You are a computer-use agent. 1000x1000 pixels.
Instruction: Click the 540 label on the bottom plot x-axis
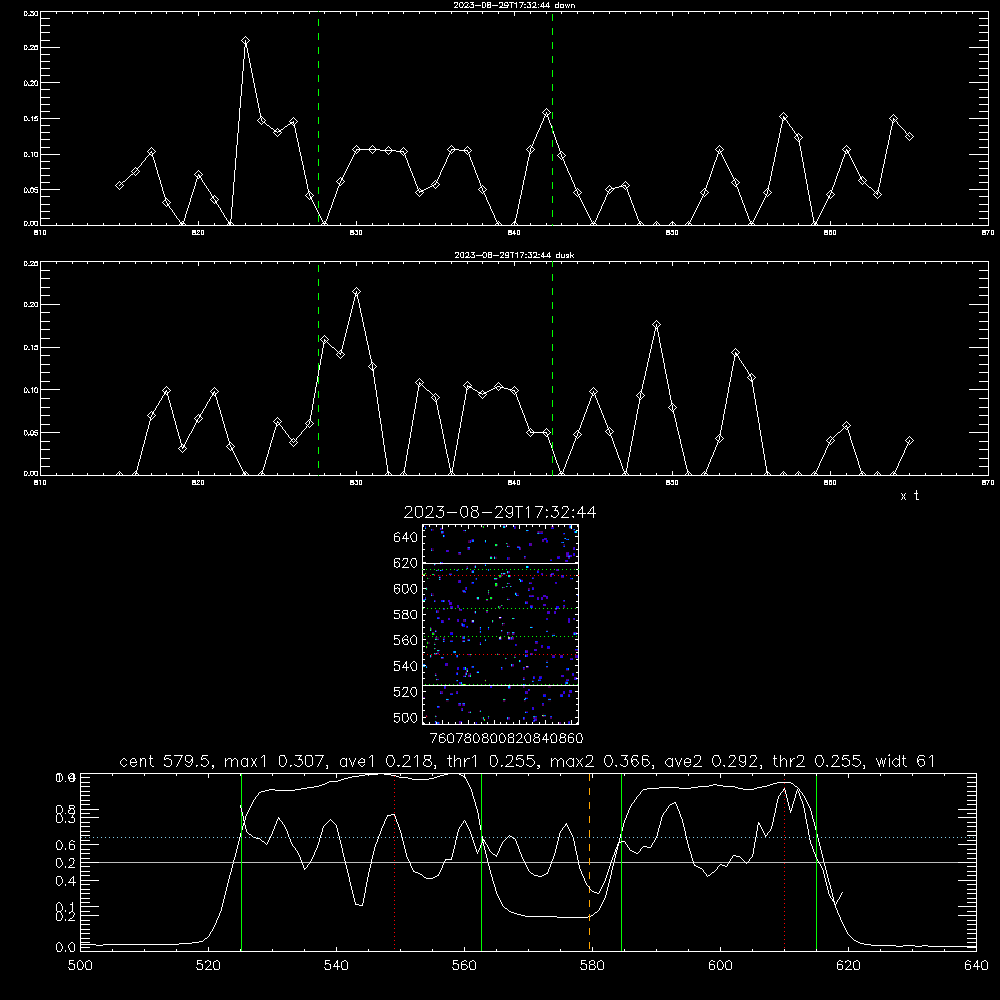pos(336,966)
